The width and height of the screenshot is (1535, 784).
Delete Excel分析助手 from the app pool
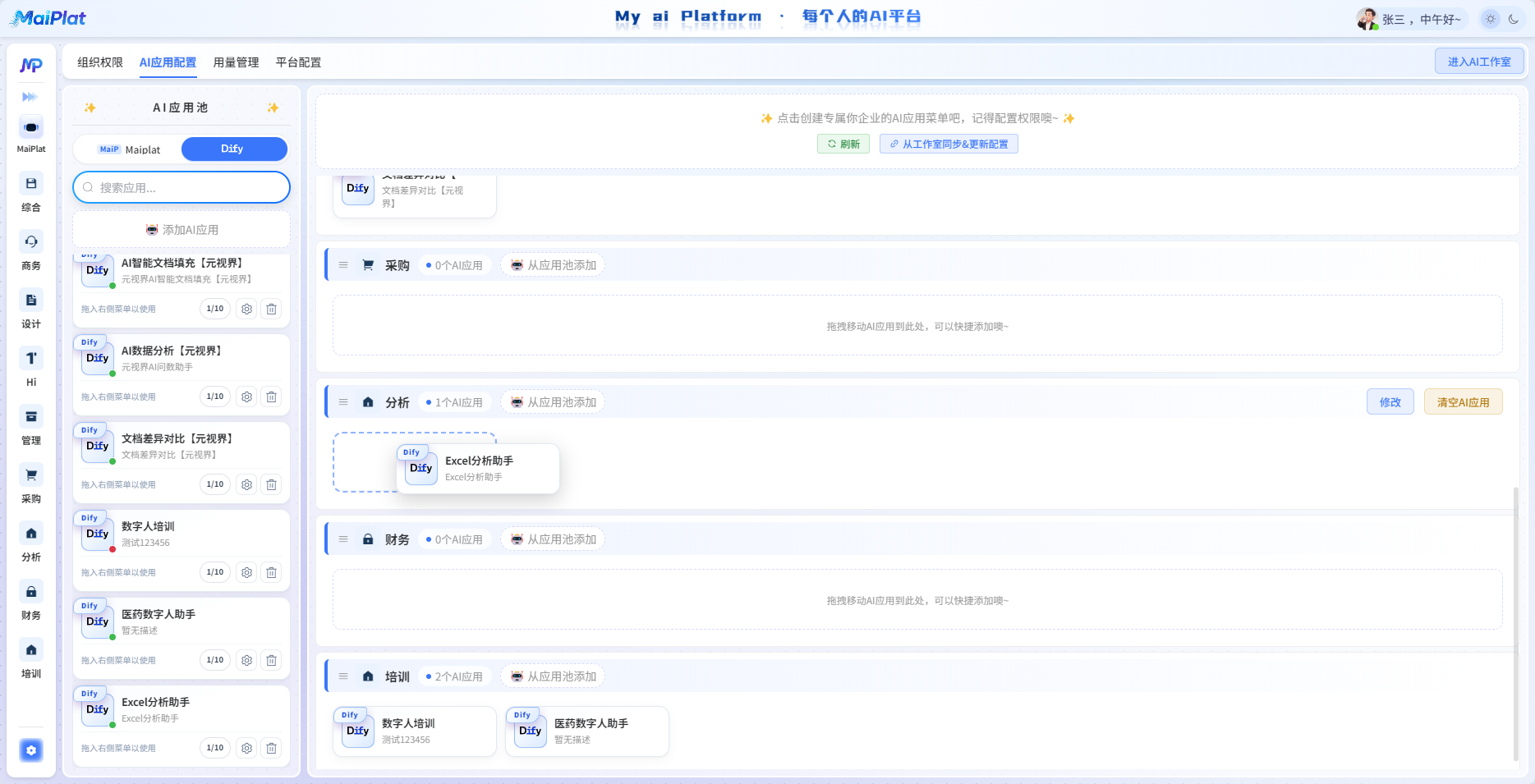coord(271,748)
